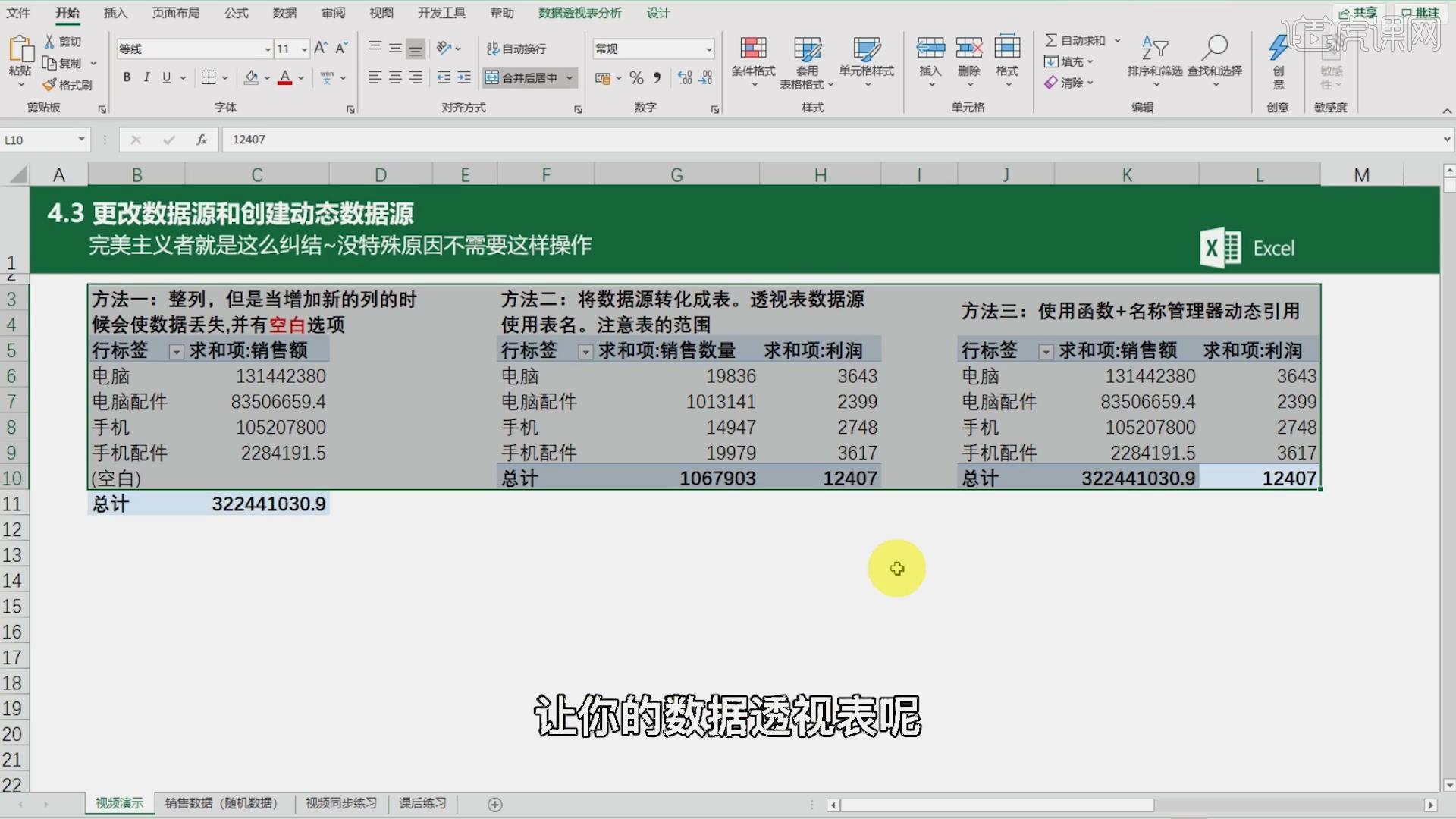Viewport: 1456px width, 819px height.
Task: Click the insert function fx icon
Action: click(x=202, y=140)
